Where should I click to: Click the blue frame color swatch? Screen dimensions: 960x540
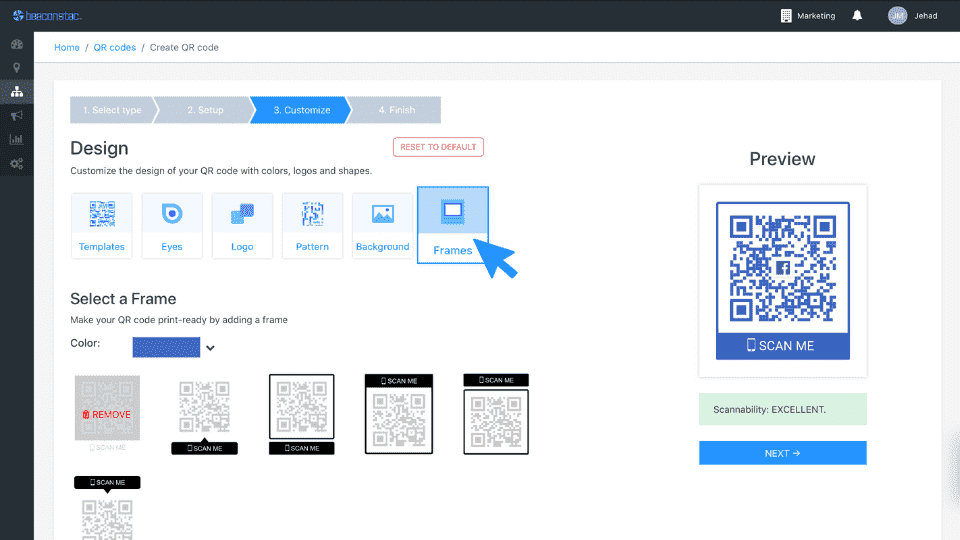pos(167,347)
